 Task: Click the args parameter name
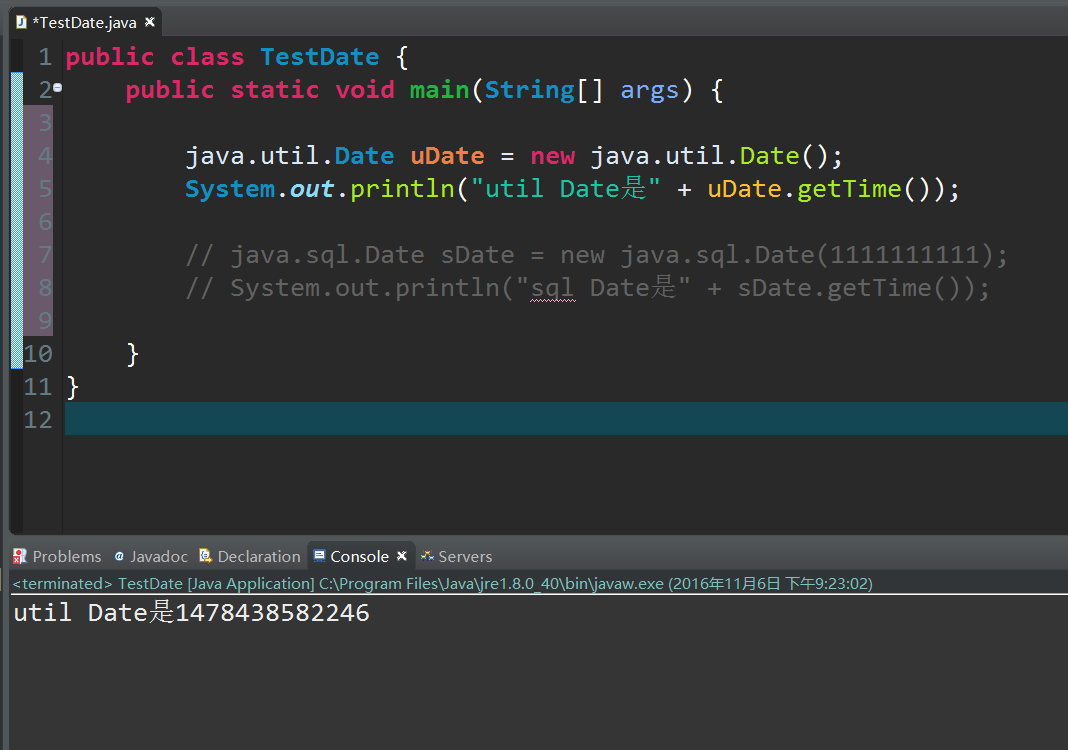(x=649, y=91)
